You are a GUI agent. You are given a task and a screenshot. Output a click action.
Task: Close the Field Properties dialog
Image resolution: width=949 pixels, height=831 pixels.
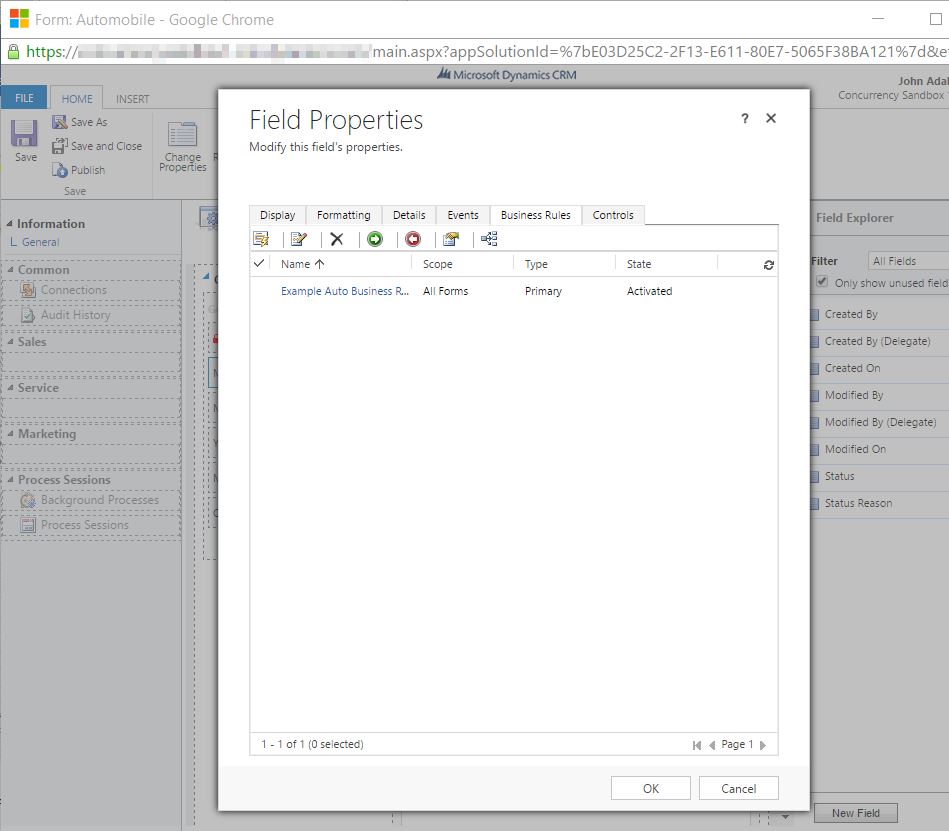pyautogui.click(x=771, y=119)
